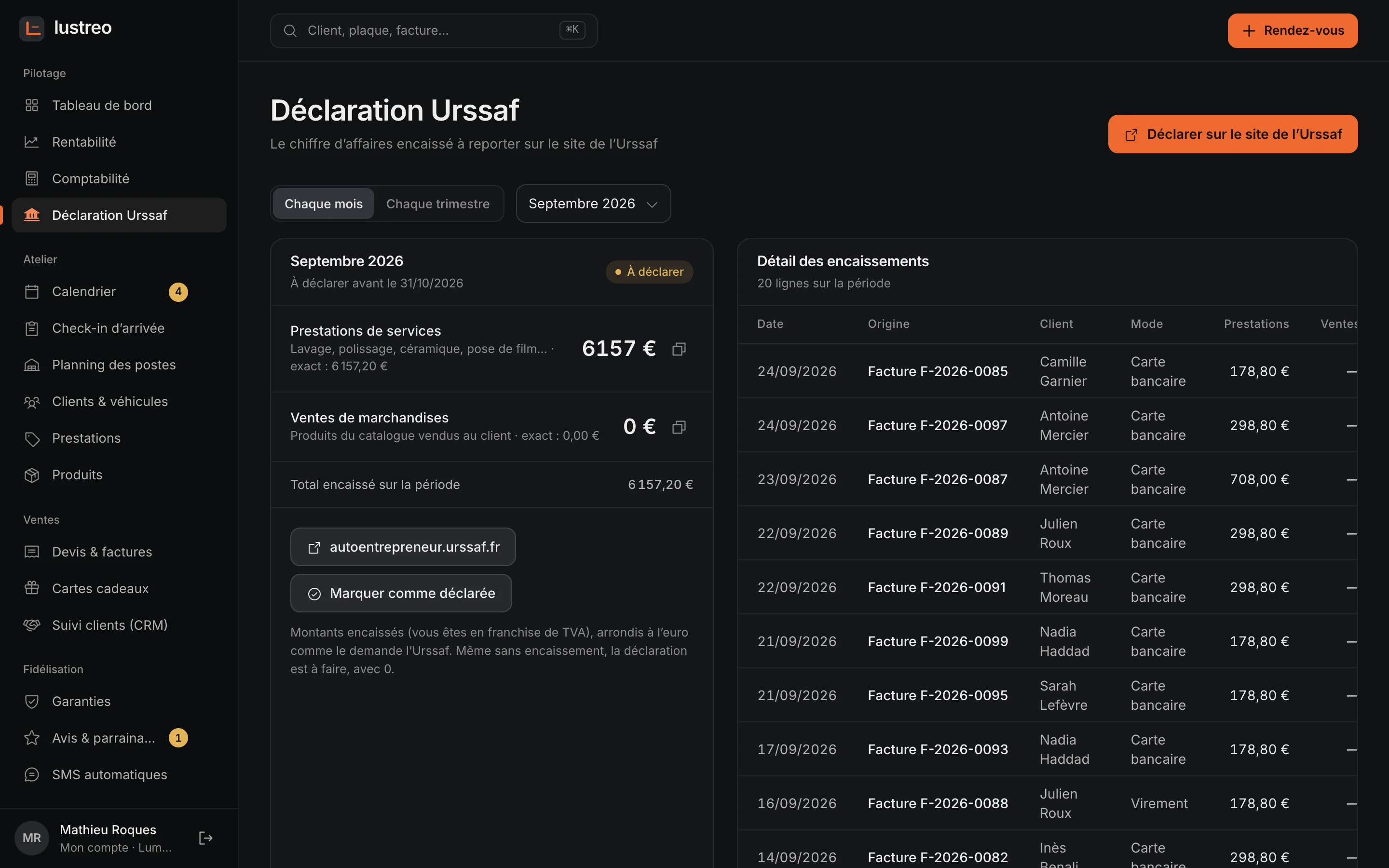
Task: Open Tableau de bord grid icon
Action: (x=31, y=105)
